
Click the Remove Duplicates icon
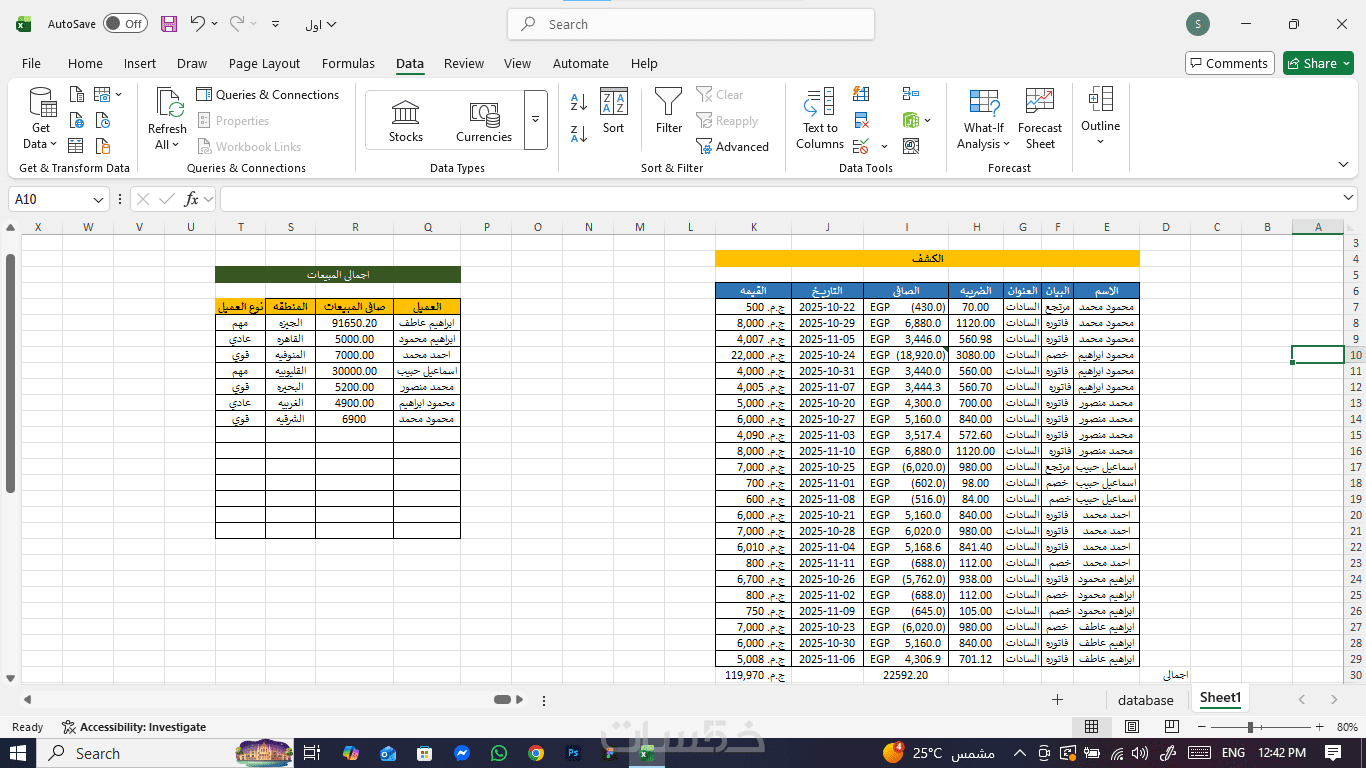tap(861, 121)
